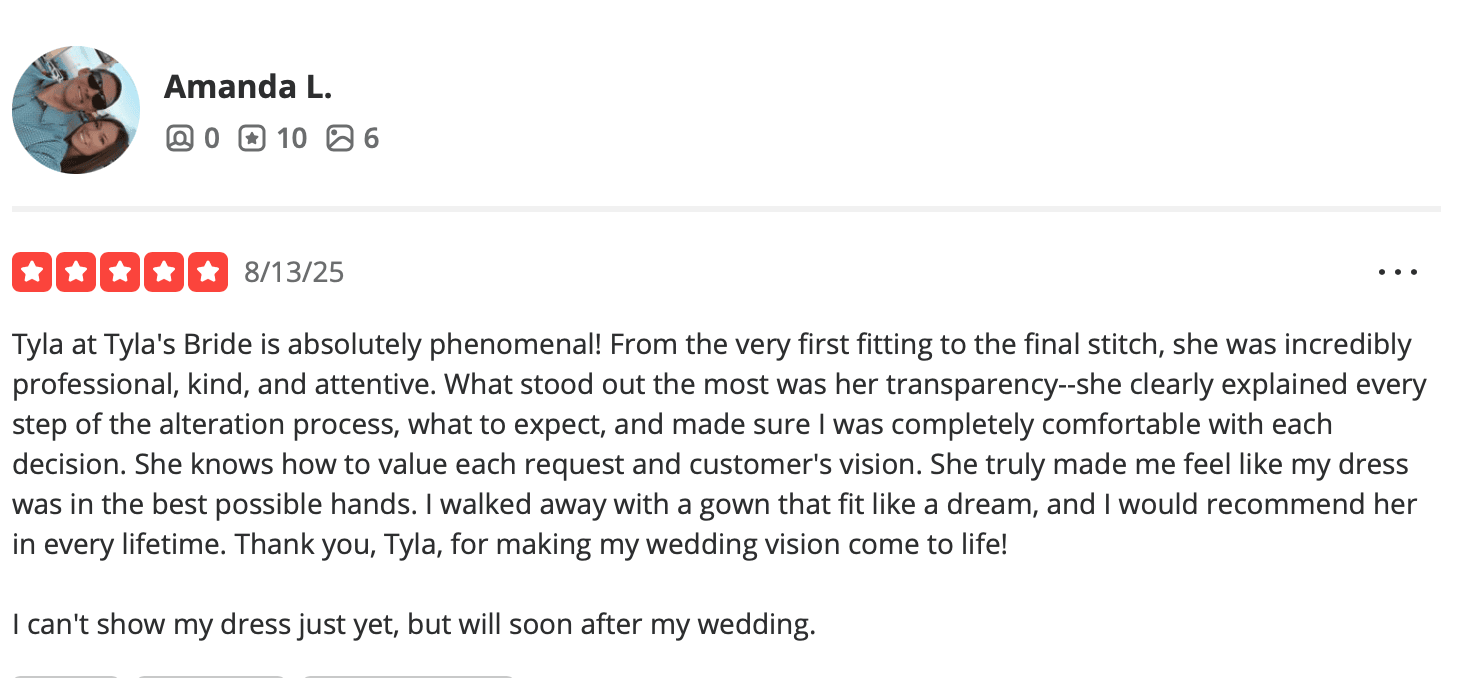Click the photos icon beside 6
Image resolution: width=1466 pixels, height=678 pixels.
point(340,138)
